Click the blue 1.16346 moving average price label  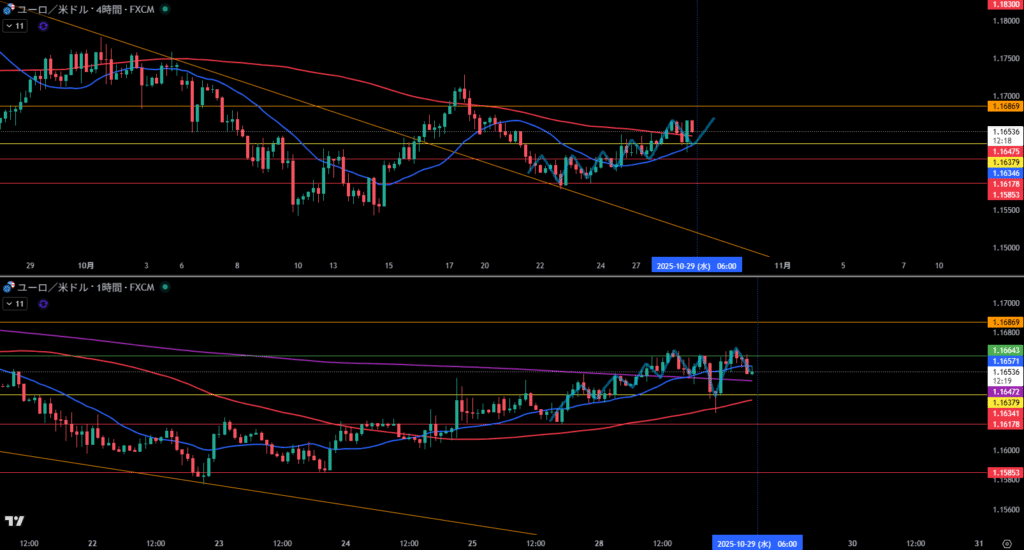tap(1004, 172)
